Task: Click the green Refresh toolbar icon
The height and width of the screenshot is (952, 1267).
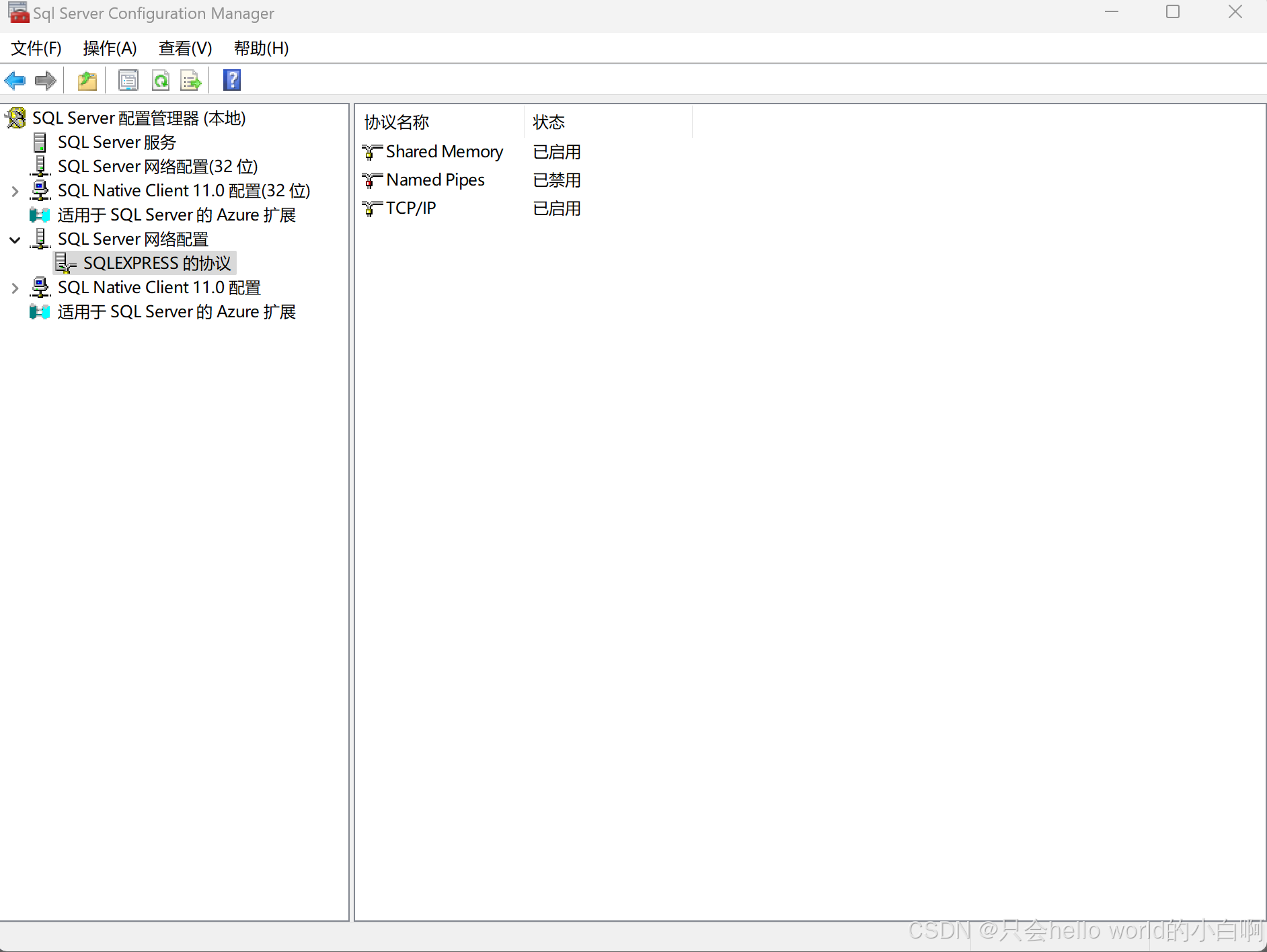Action: pos(161,81)
